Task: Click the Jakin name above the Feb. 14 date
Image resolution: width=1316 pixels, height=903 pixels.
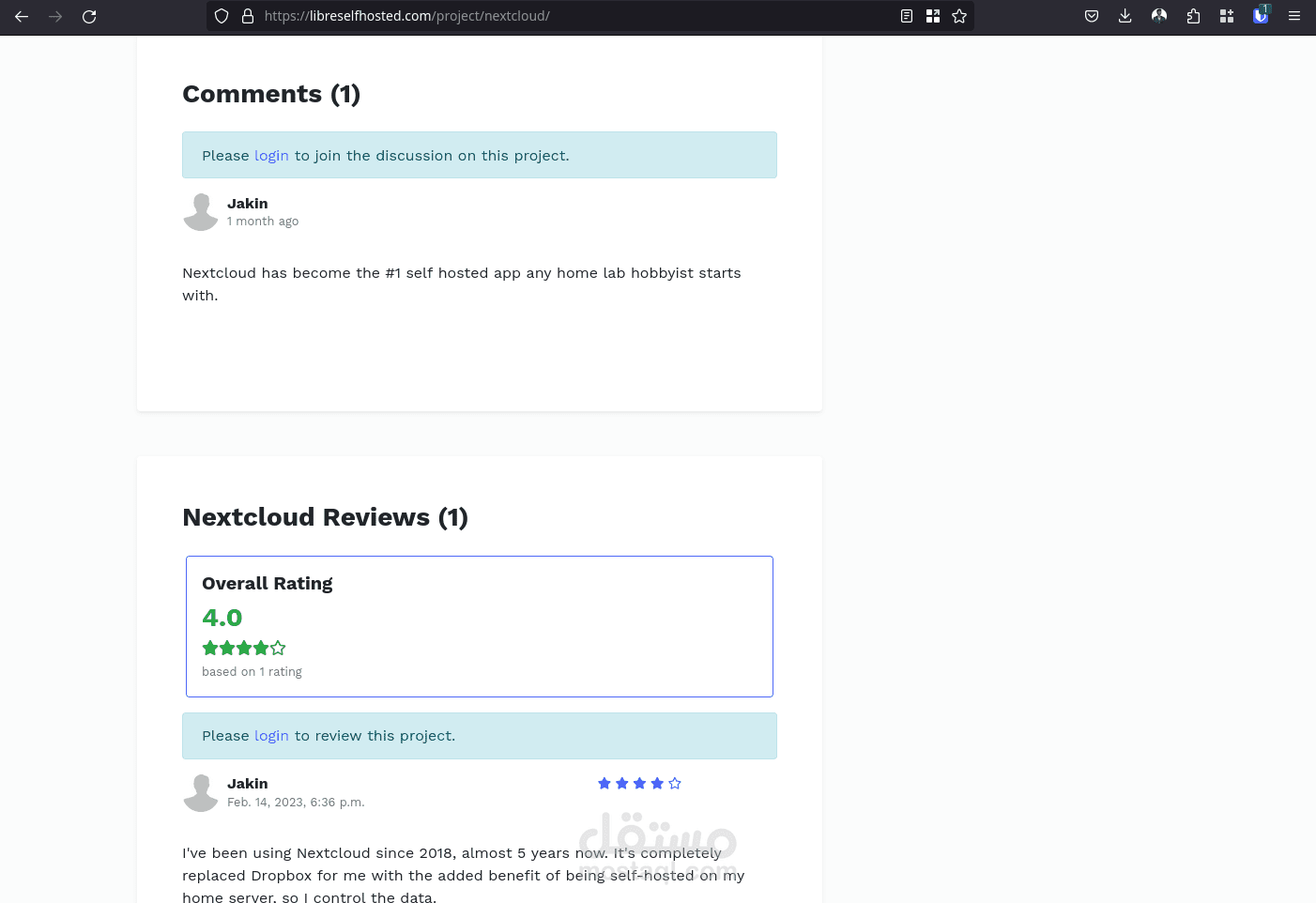Action: pos(248,784)
